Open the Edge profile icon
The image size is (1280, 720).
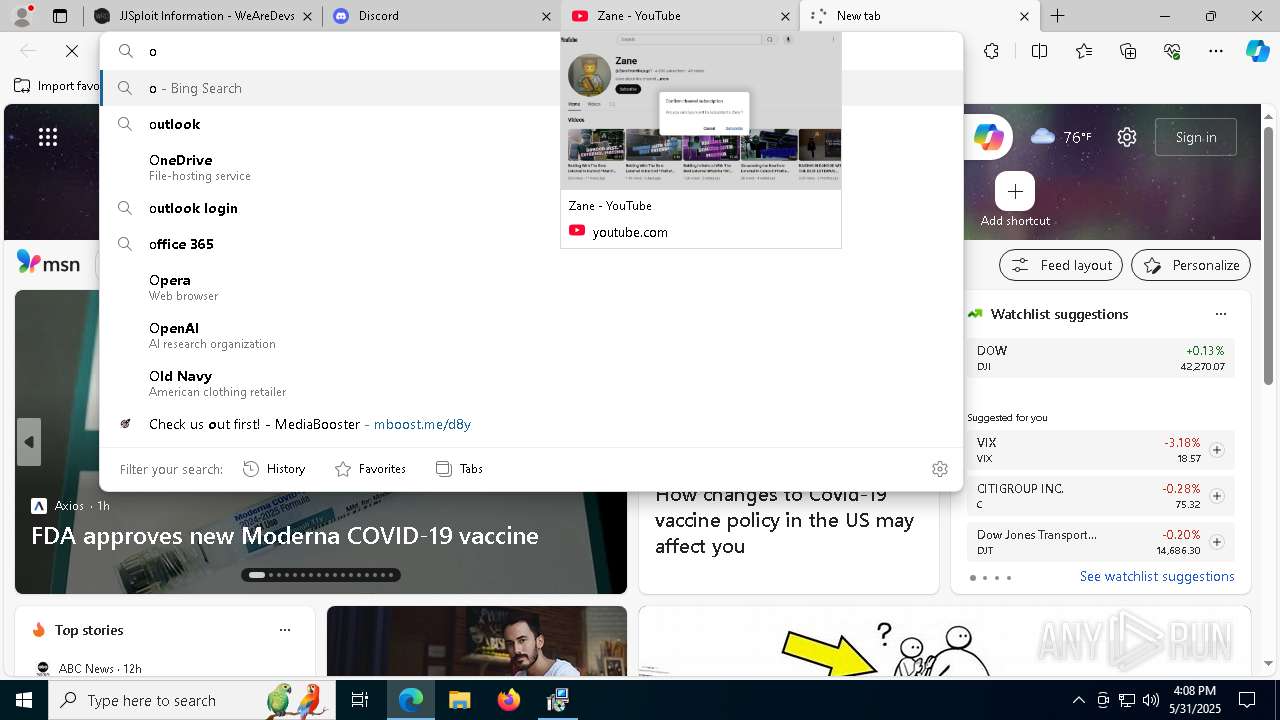[22, 15]
